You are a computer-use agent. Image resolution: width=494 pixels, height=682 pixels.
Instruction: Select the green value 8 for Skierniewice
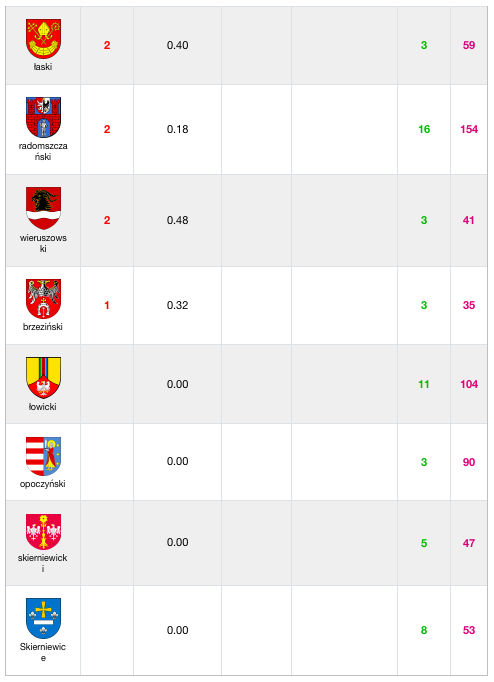pos(424,630)
